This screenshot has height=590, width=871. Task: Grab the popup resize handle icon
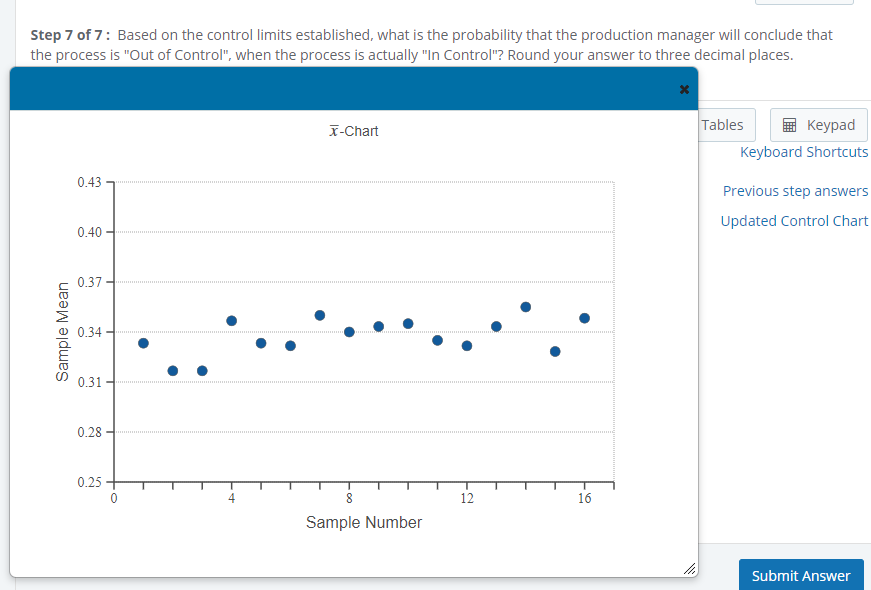689,568
